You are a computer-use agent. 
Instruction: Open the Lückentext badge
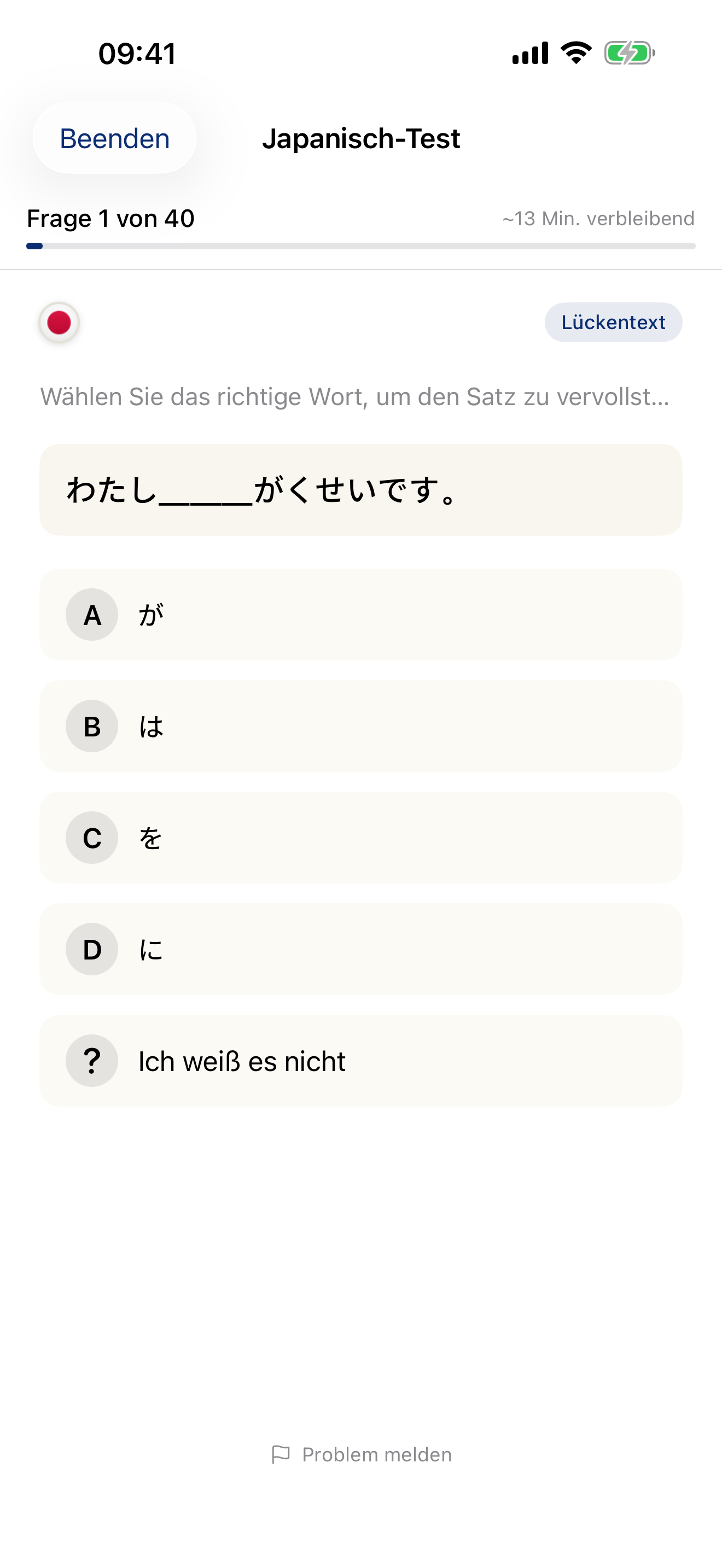(613, 323)
